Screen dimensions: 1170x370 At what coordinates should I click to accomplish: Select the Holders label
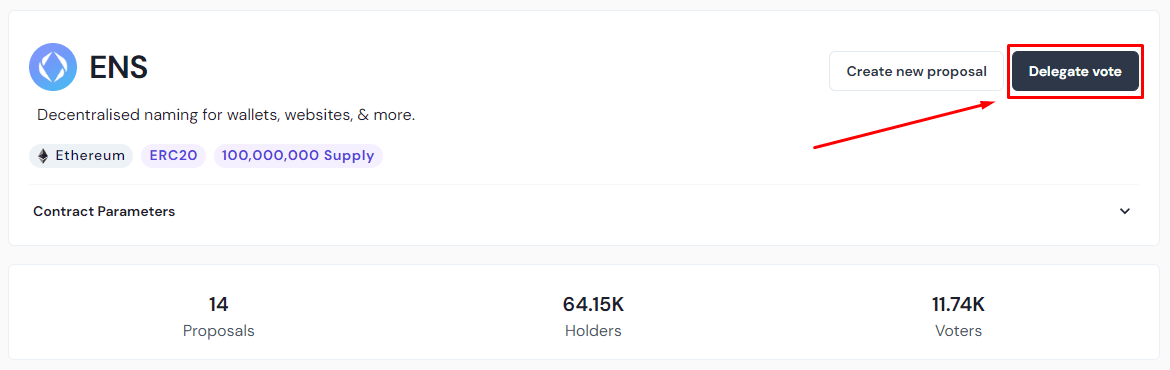[x=593, y=330]
